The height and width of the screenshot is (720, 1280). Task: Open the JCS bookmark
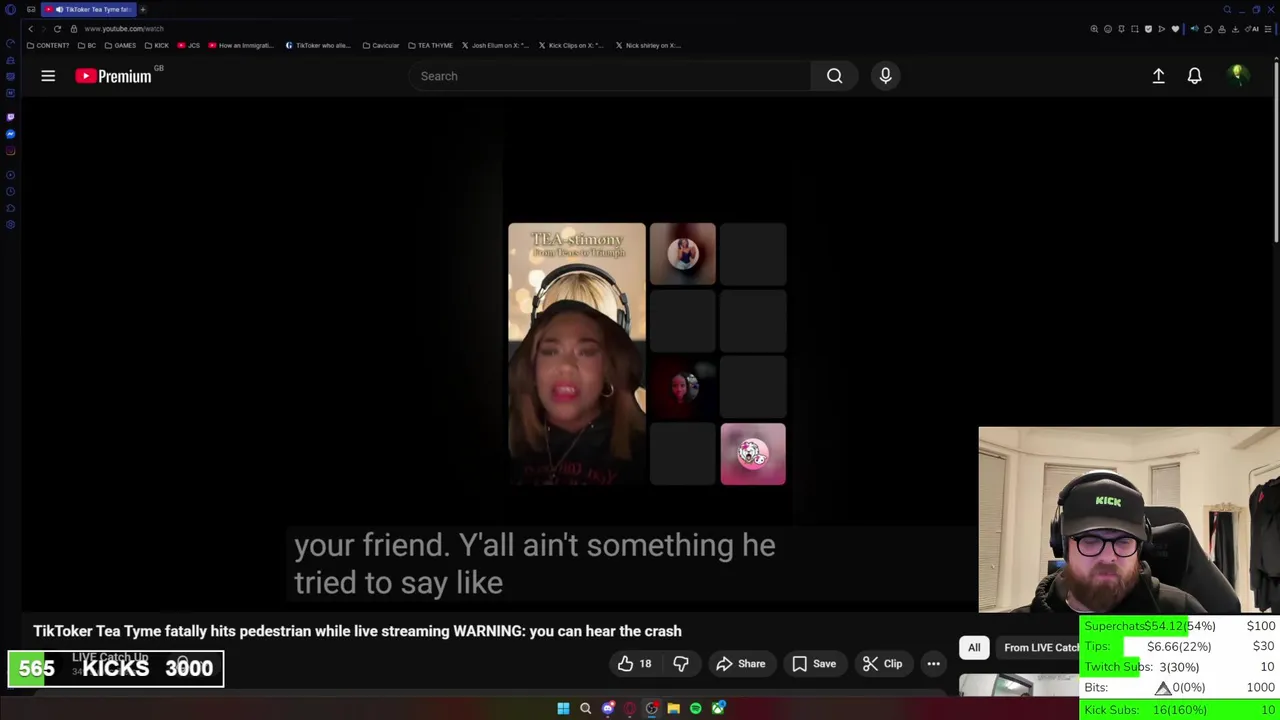tap(189, 45)
